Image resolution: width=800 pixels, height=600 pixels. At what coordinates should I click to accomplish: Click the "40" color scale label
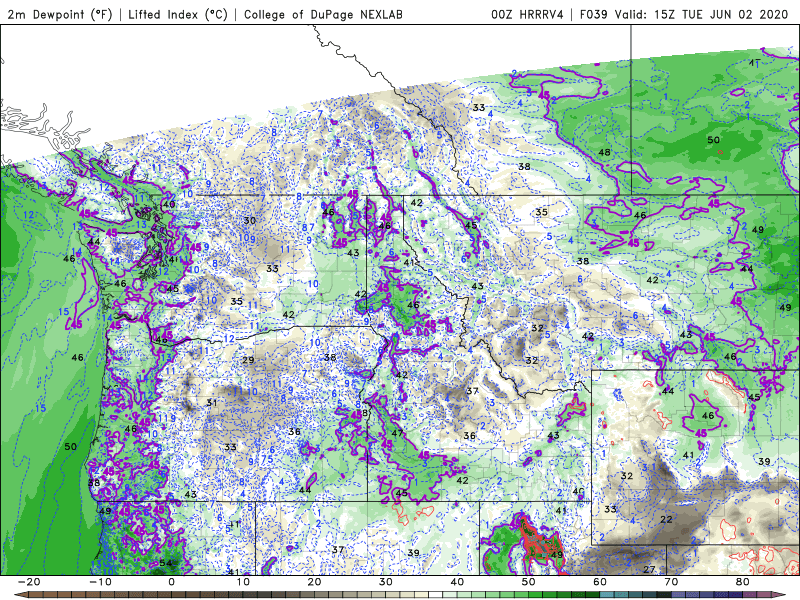[457, 582]
